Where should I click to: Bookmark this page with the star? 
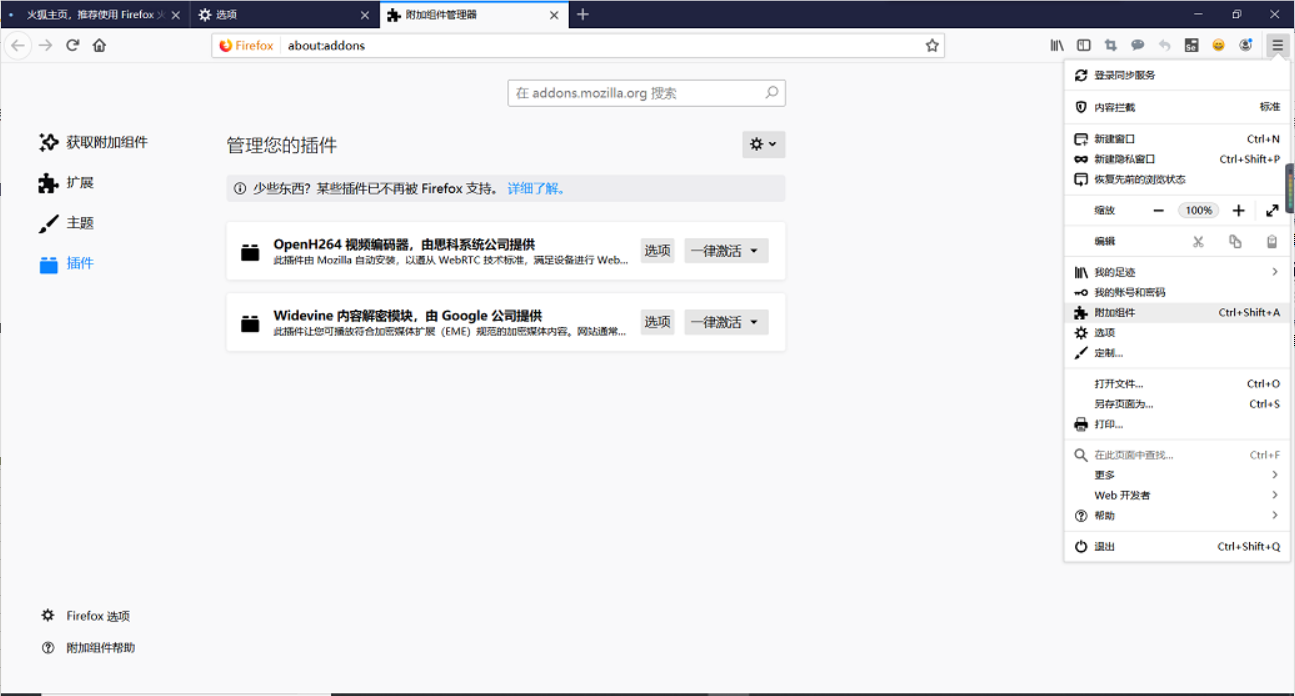[x=932, y=45]
